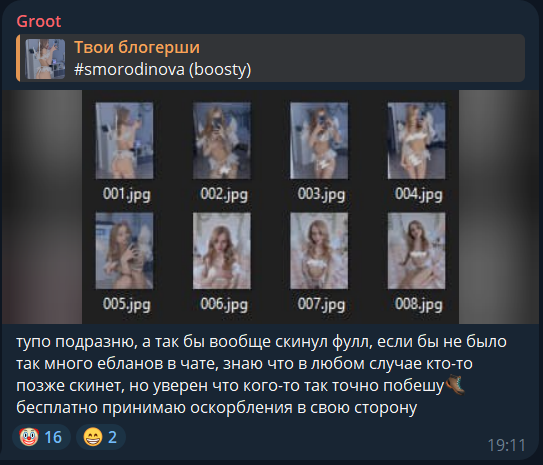Open the 001.jpg thumbnail
The image size is (543, 465).
click(124, 140)
